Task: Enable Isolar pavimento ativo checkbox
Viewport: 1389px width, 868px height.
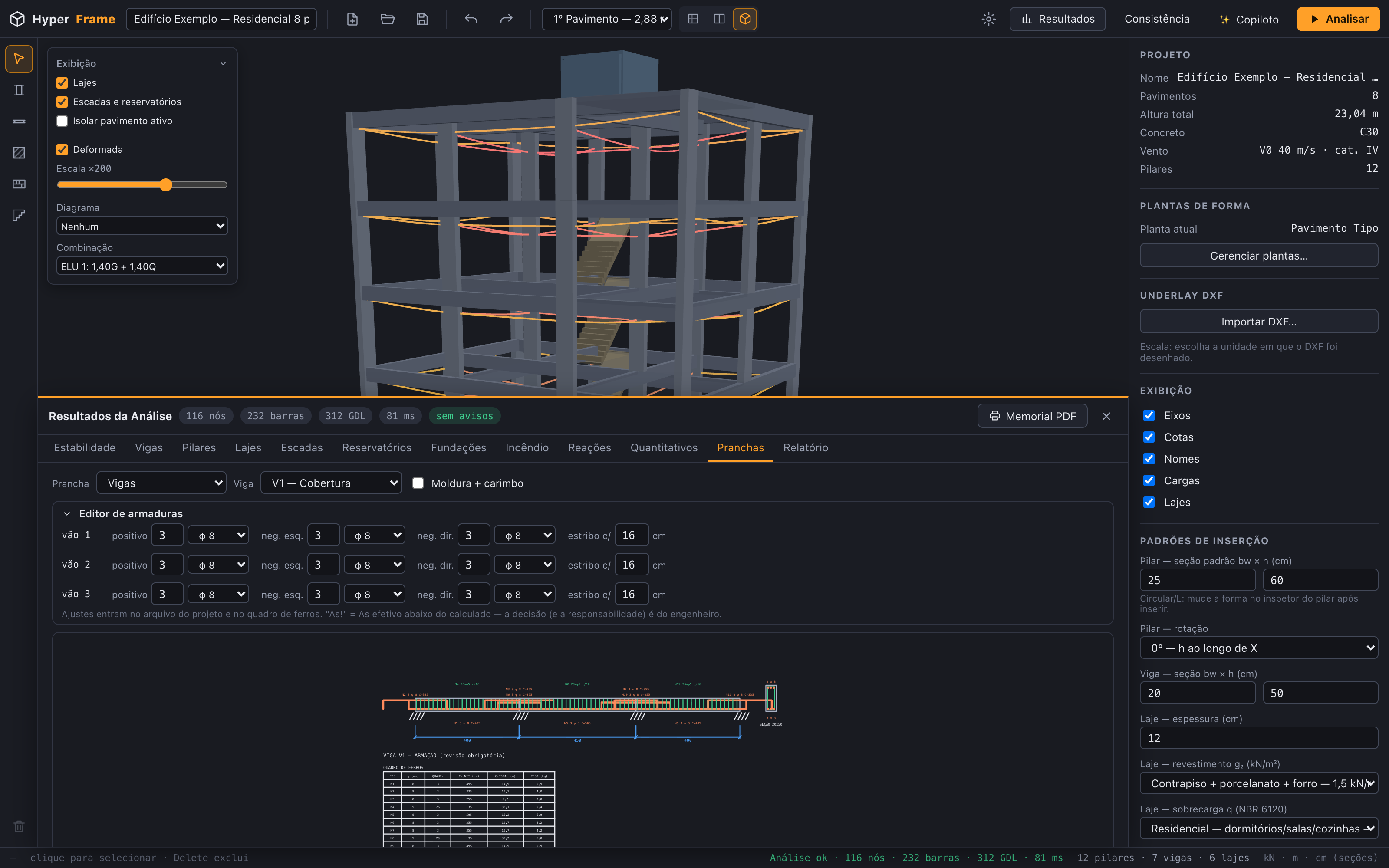Action: (x=62, y=121)
